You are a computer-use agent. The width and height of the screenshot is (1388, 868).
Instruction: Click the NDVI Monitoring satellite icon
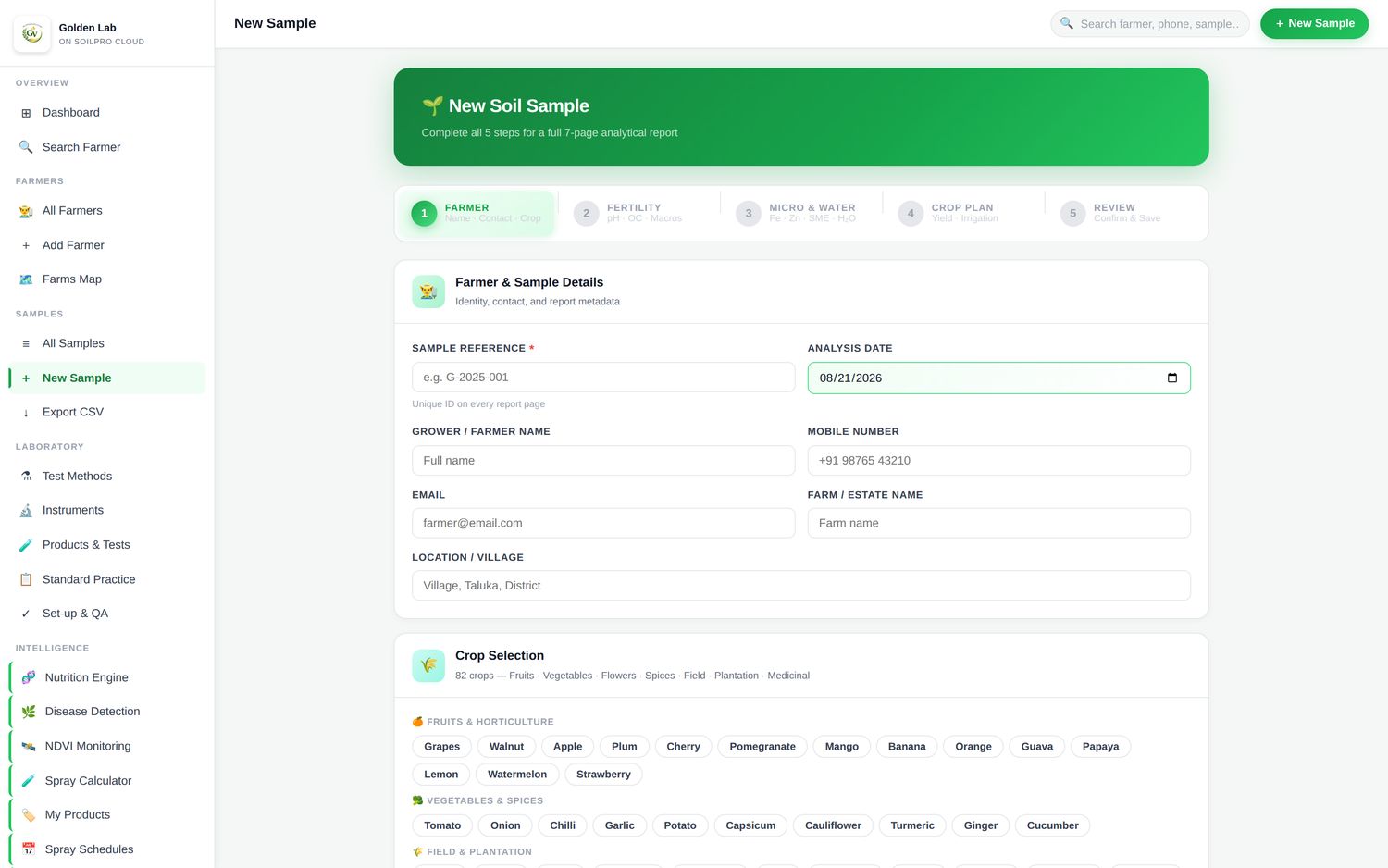coord(29,746)
